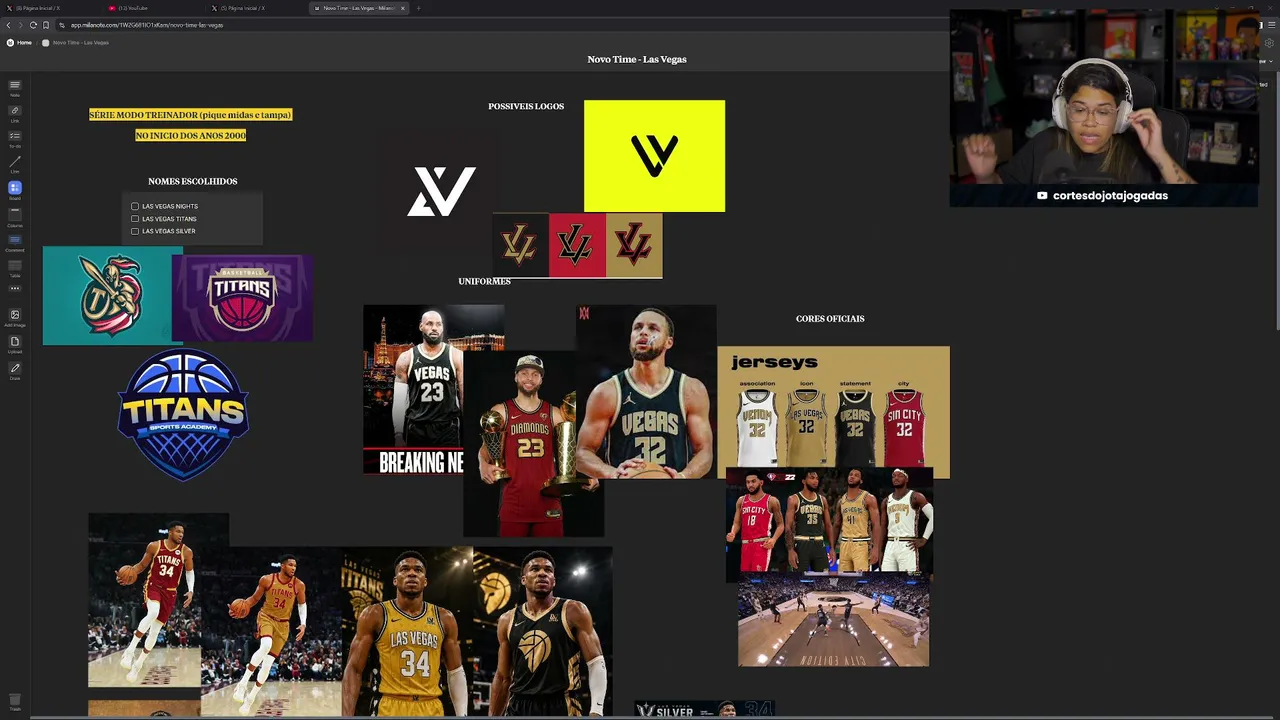1280x720 pixels.
Task: Click the POSSIVEIS LOGOS heading
Action: click(x=526, y=106)
